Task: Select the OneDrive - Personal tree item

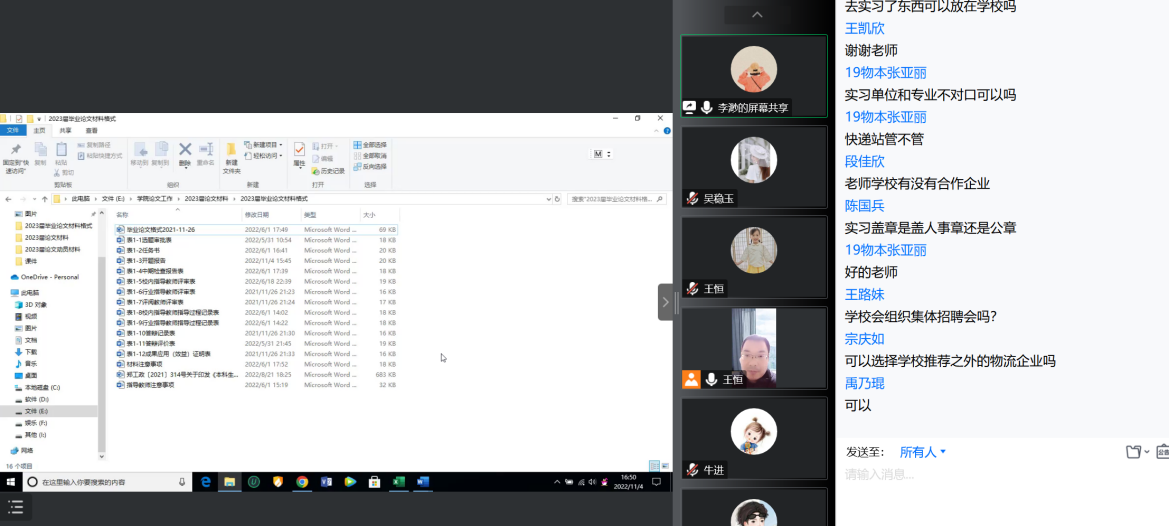Action: [x=48, y=277]
